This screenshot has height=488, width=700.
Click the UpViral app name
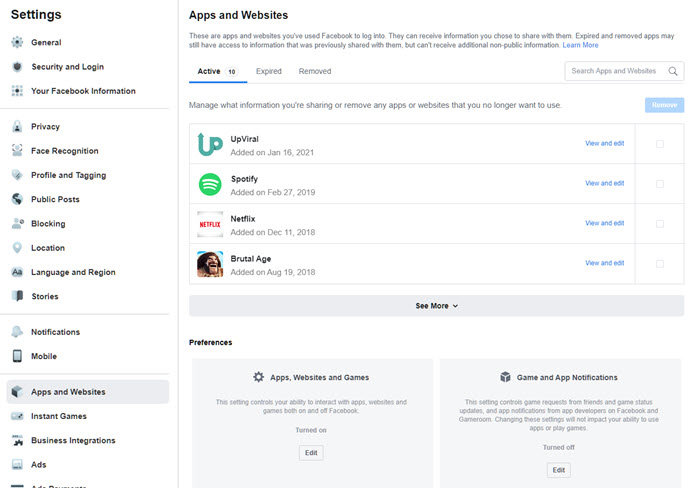pos(244,139)
